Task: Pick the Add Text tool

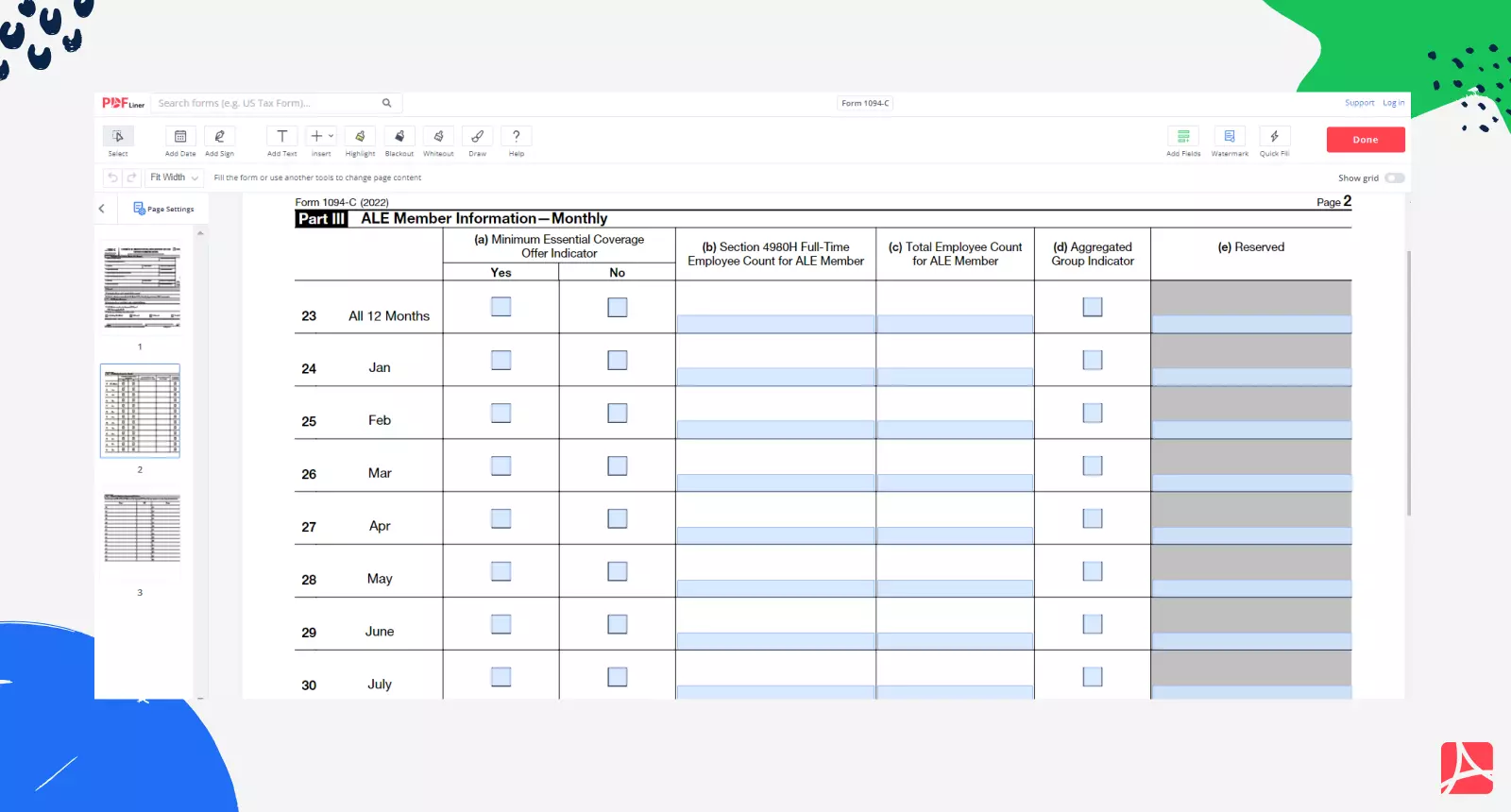Action: pos(281,141)
